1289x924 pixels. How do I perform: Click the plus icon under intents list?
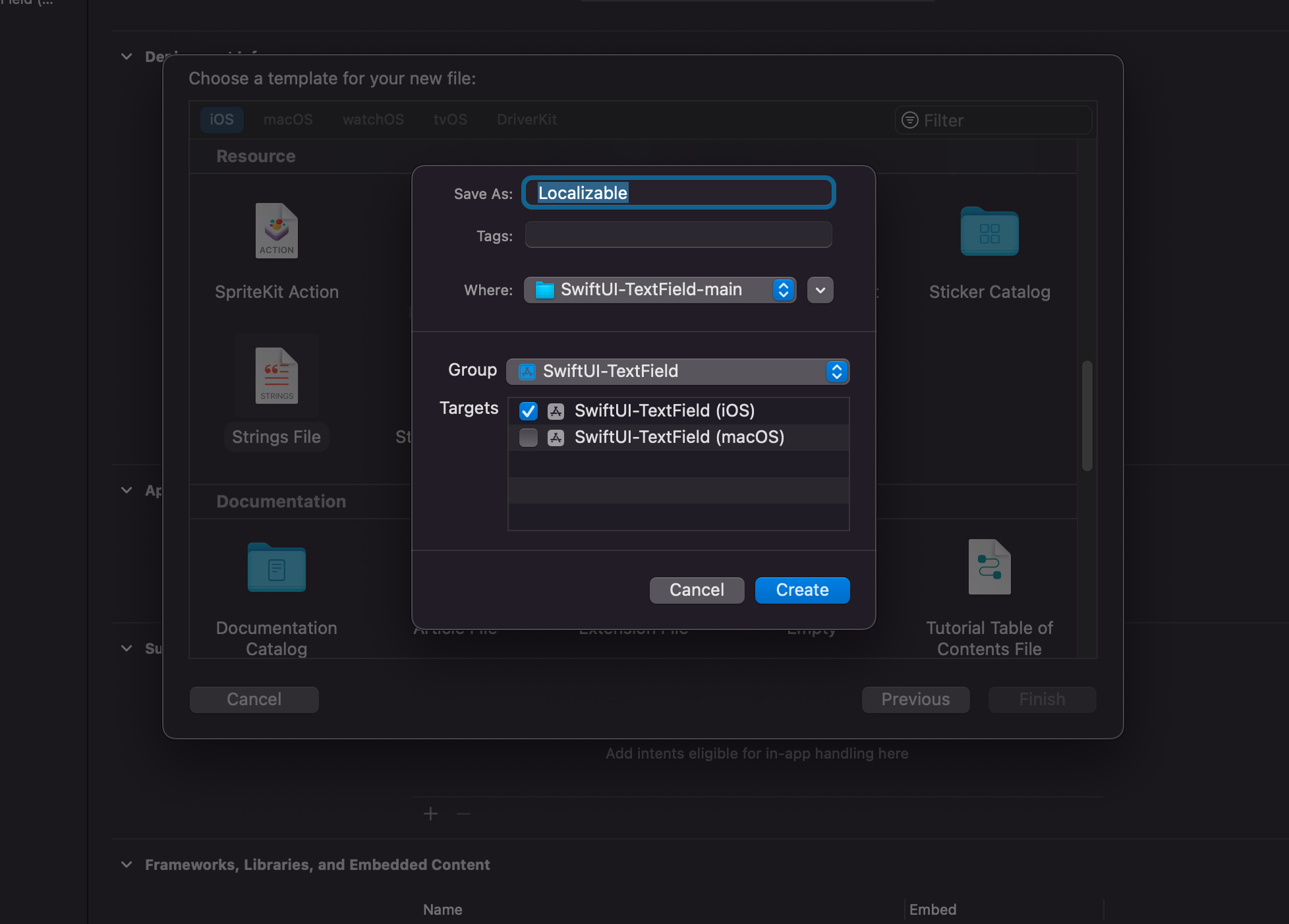(x=430, y=814)
